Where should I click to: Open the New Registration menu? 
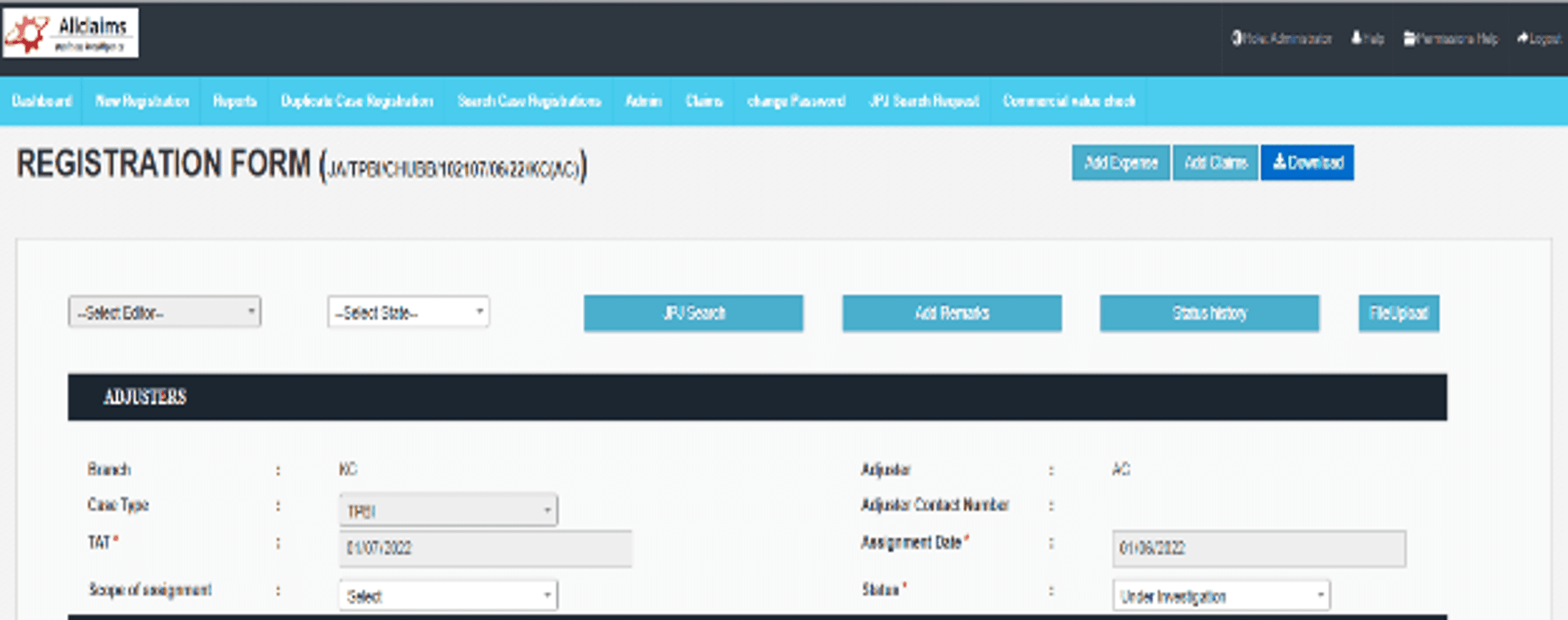142,101
